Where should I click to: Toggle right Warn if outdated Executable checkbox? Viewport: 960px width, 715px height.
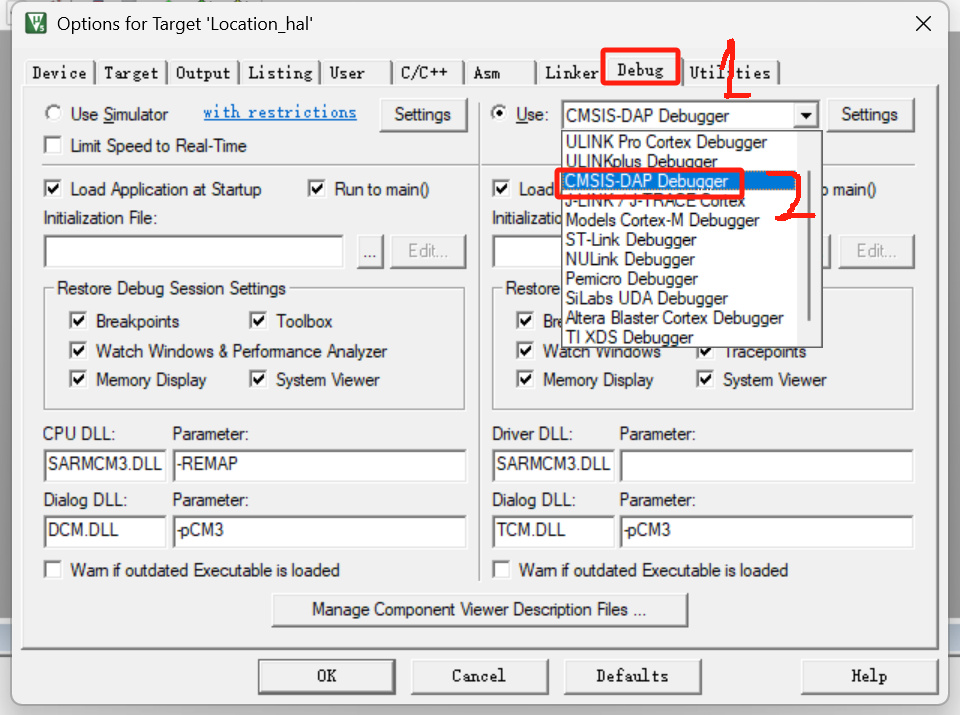pos(501,569)
